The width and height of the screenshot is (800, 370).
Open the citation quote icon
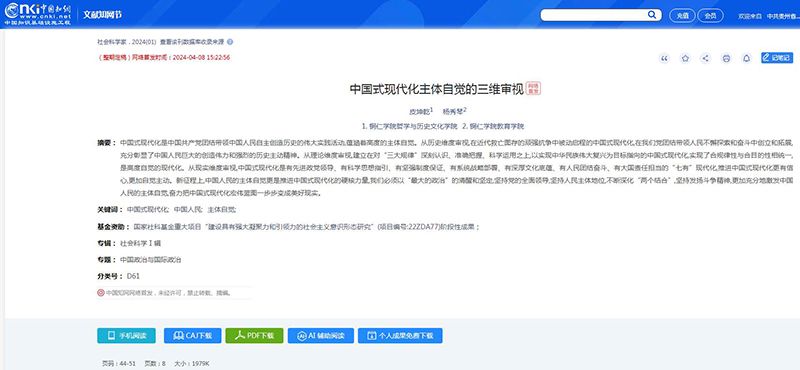click(664, 58)
